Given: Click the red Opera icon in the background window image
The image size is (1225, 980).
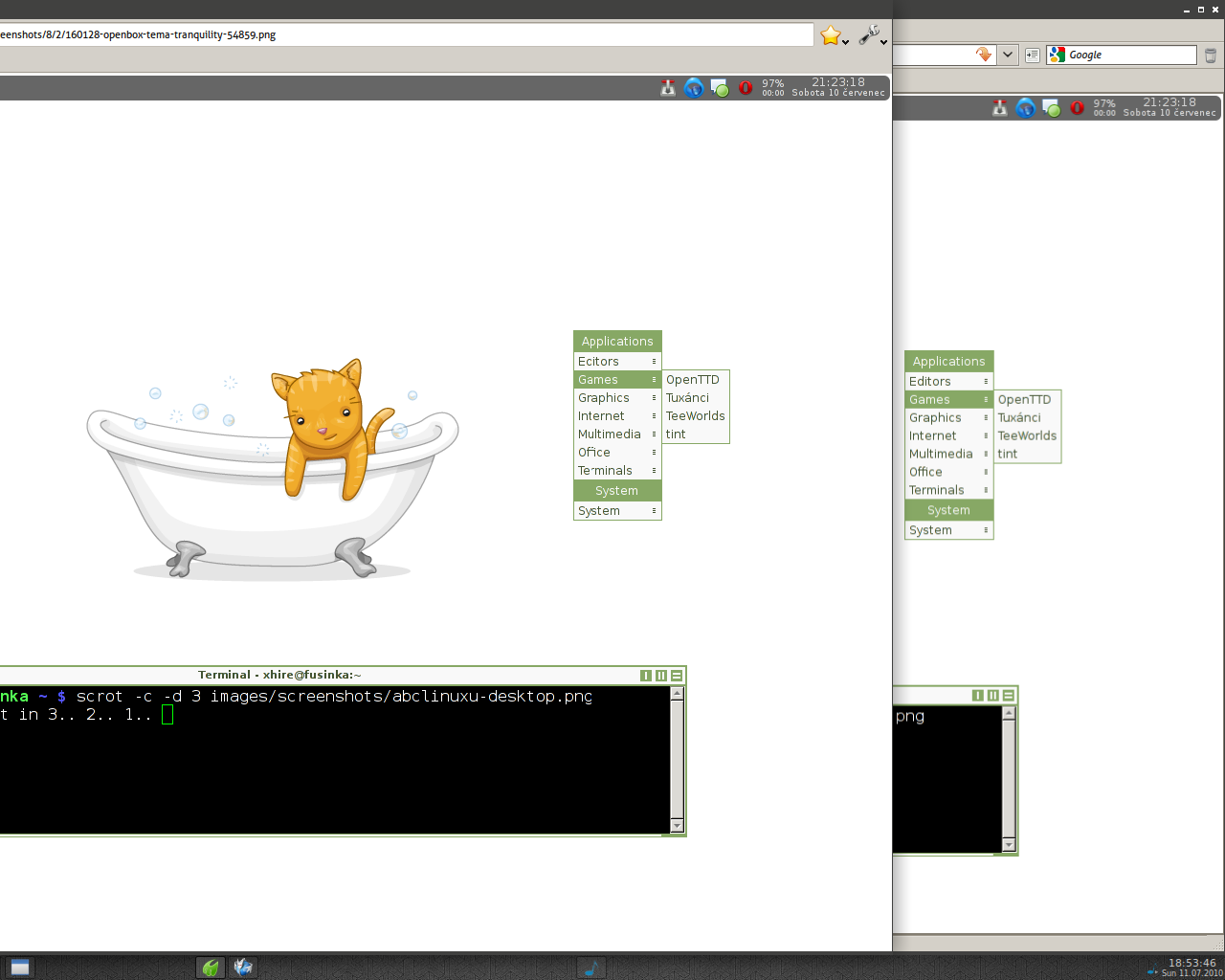Looking at the screenshot, I should (x=1077, y=108).
